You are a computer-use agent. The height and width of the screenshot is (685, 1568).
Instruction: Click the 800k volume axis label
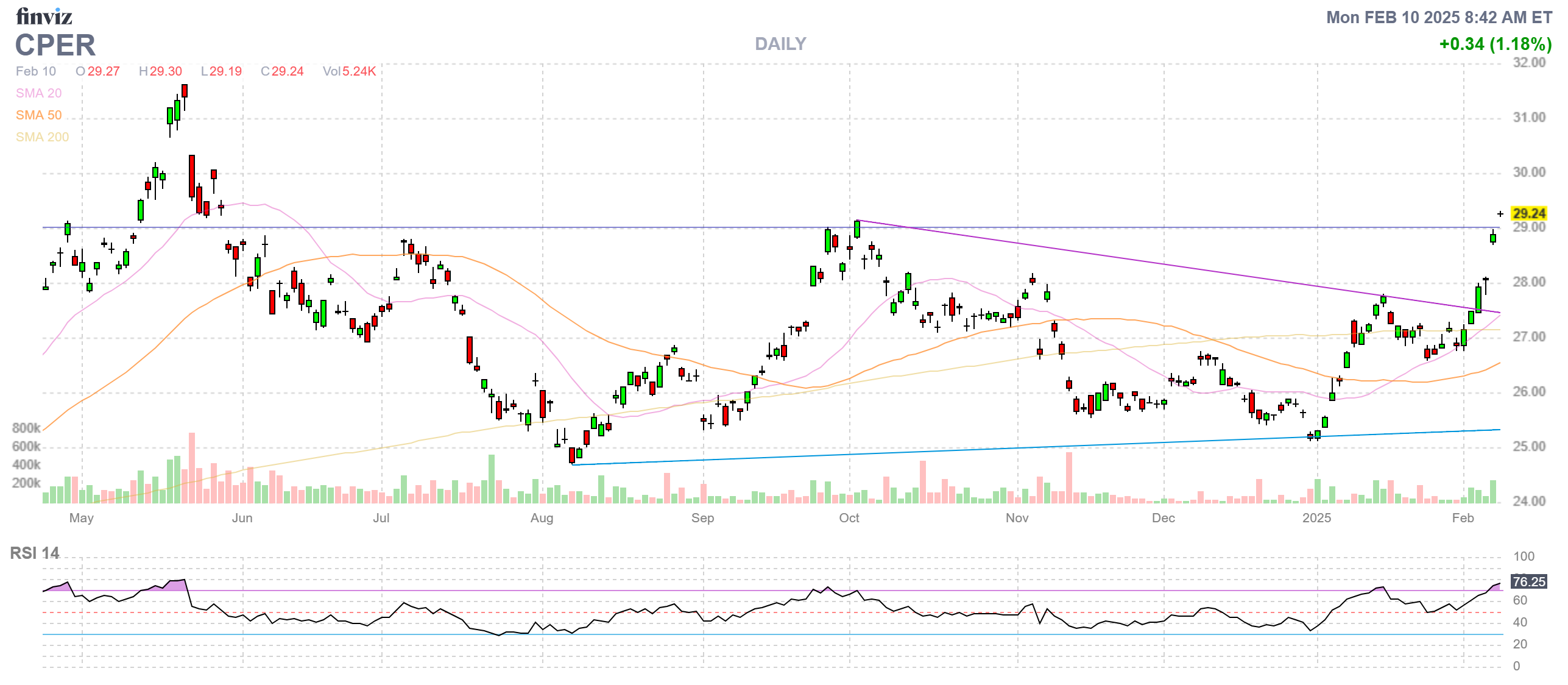tap(26, 428)
